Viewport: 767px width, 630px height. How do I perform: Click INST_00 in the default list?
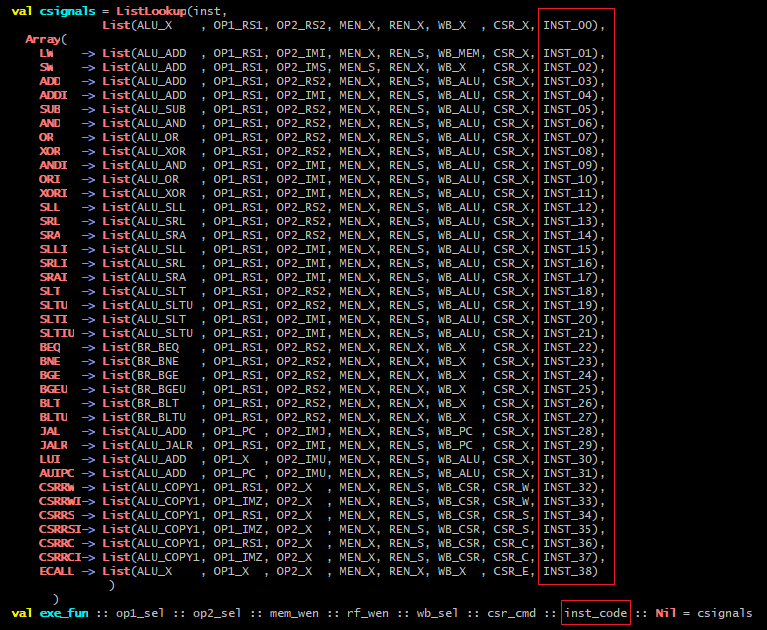click(567, 25)
